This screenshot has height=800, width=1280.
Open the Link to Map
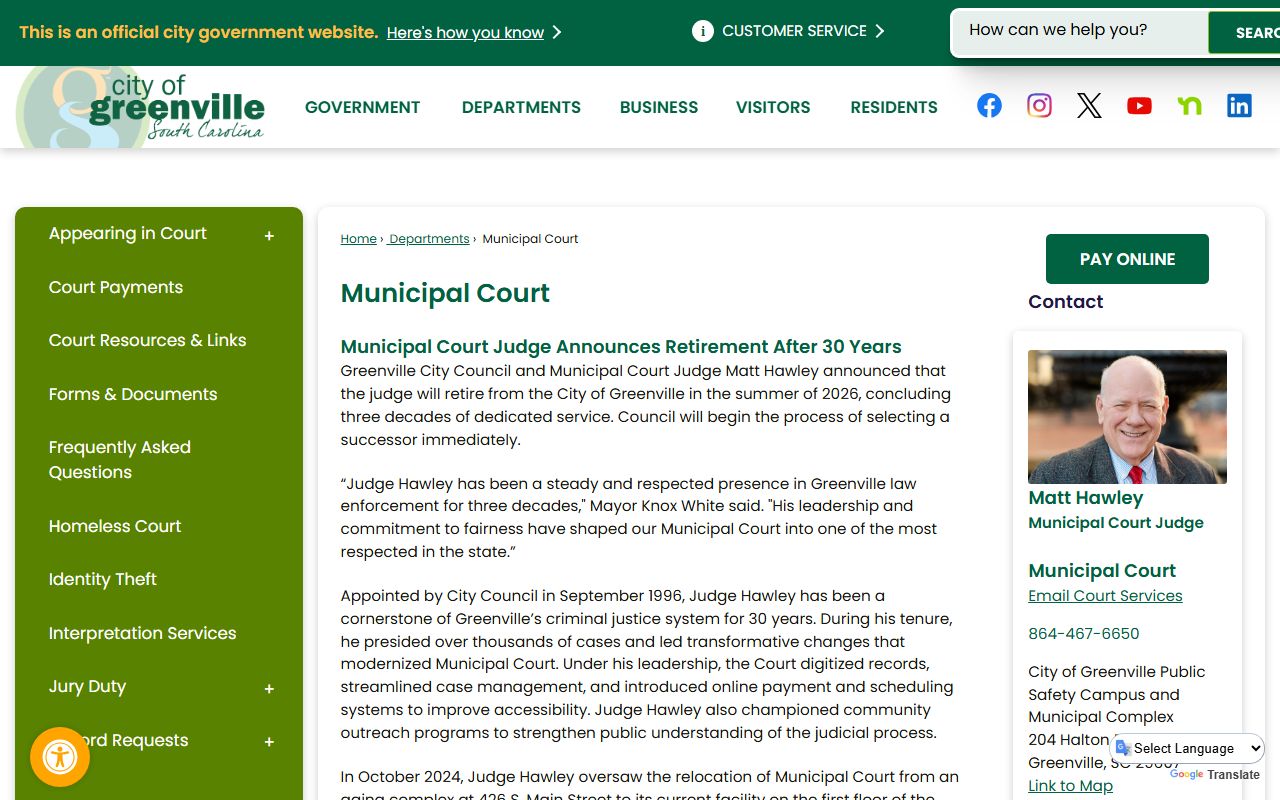1070,786
